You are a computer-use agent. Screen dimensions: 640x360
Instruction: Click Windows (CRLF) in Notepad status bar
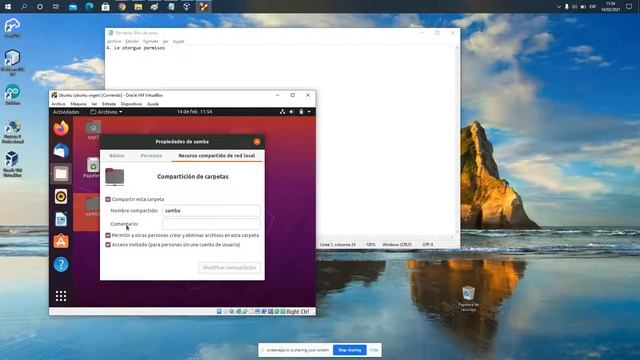397,244
